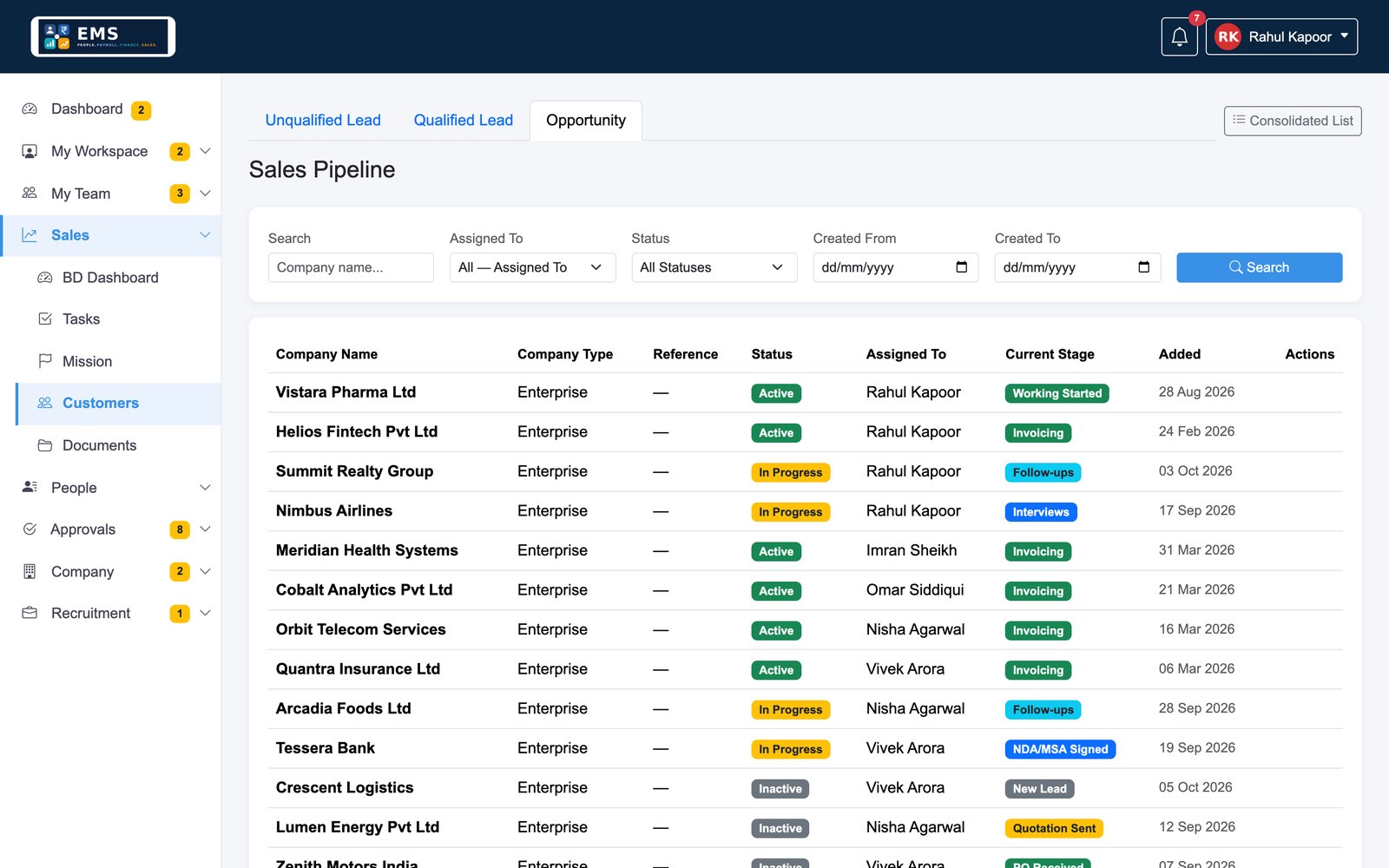Open Helios Fintech Pvt Ltd company
Viewport: 1389px width, 868px height.
click(357, 431)
